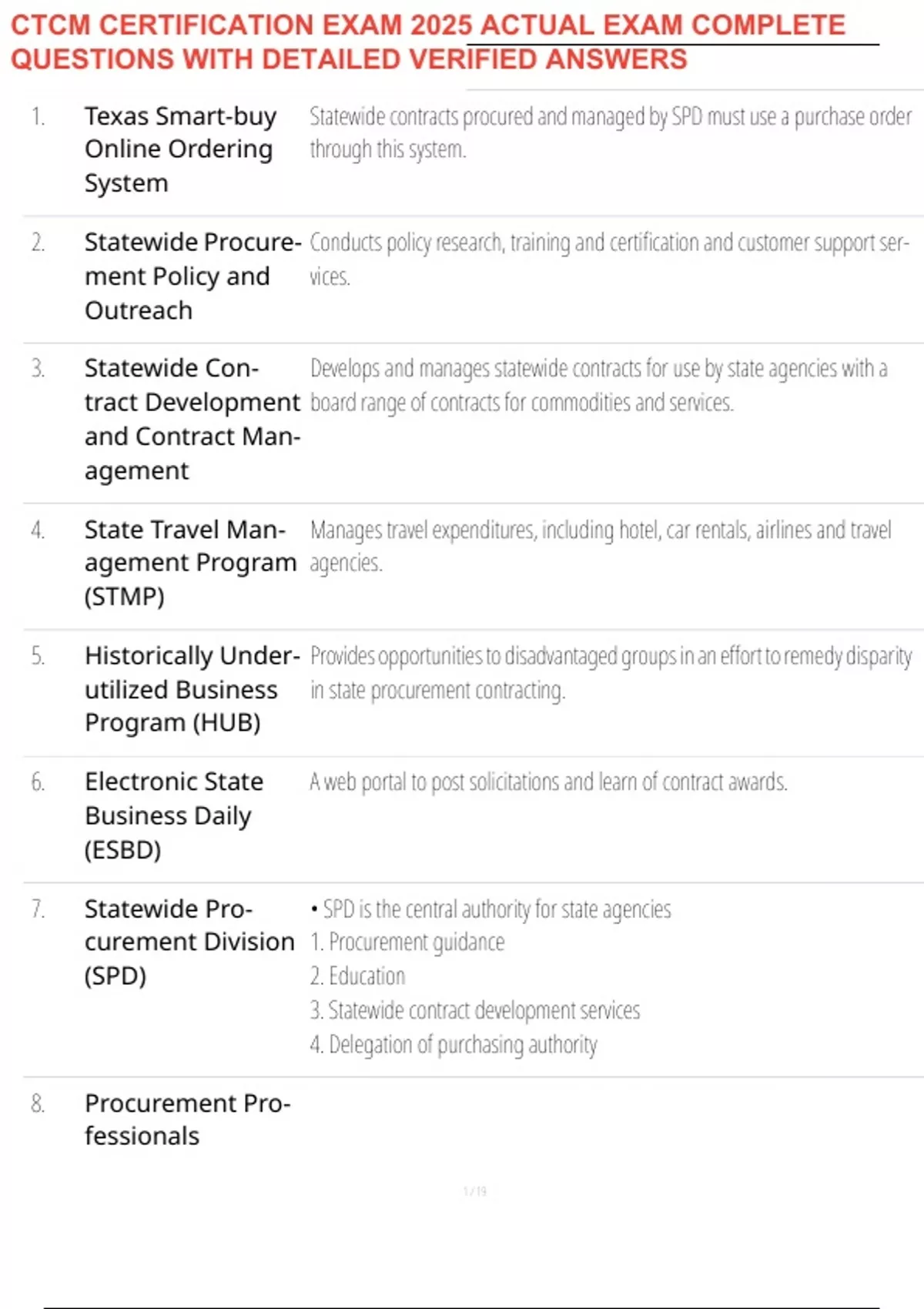Click the Statewide Procurement Policy and Outreach term
924x1309 pixels.
(x=191, y=276)
